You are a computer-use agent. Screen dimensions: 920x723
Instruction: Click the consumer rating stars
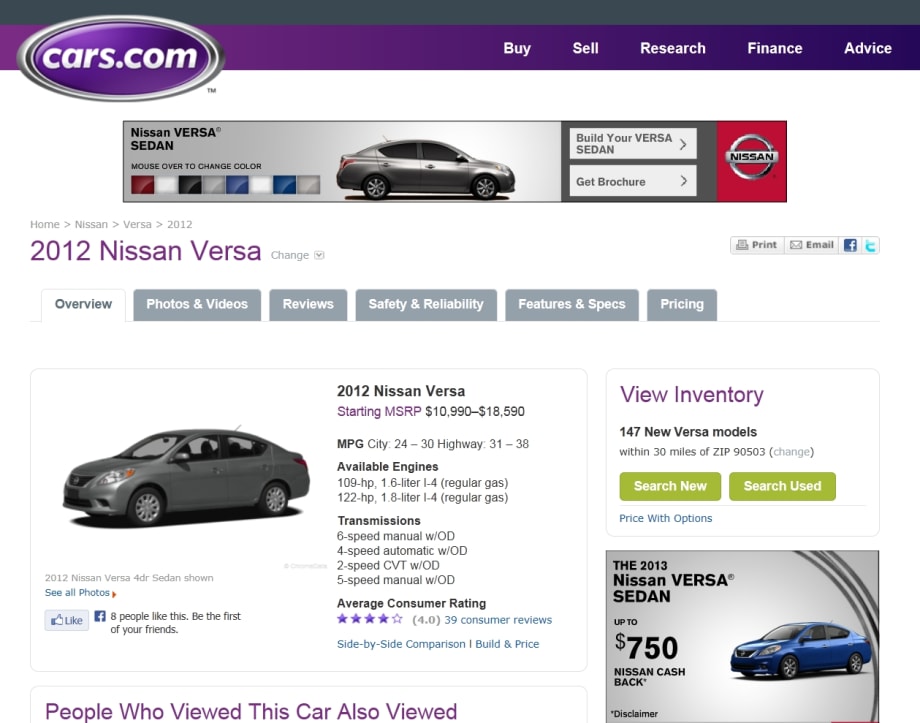pos(370,619)
